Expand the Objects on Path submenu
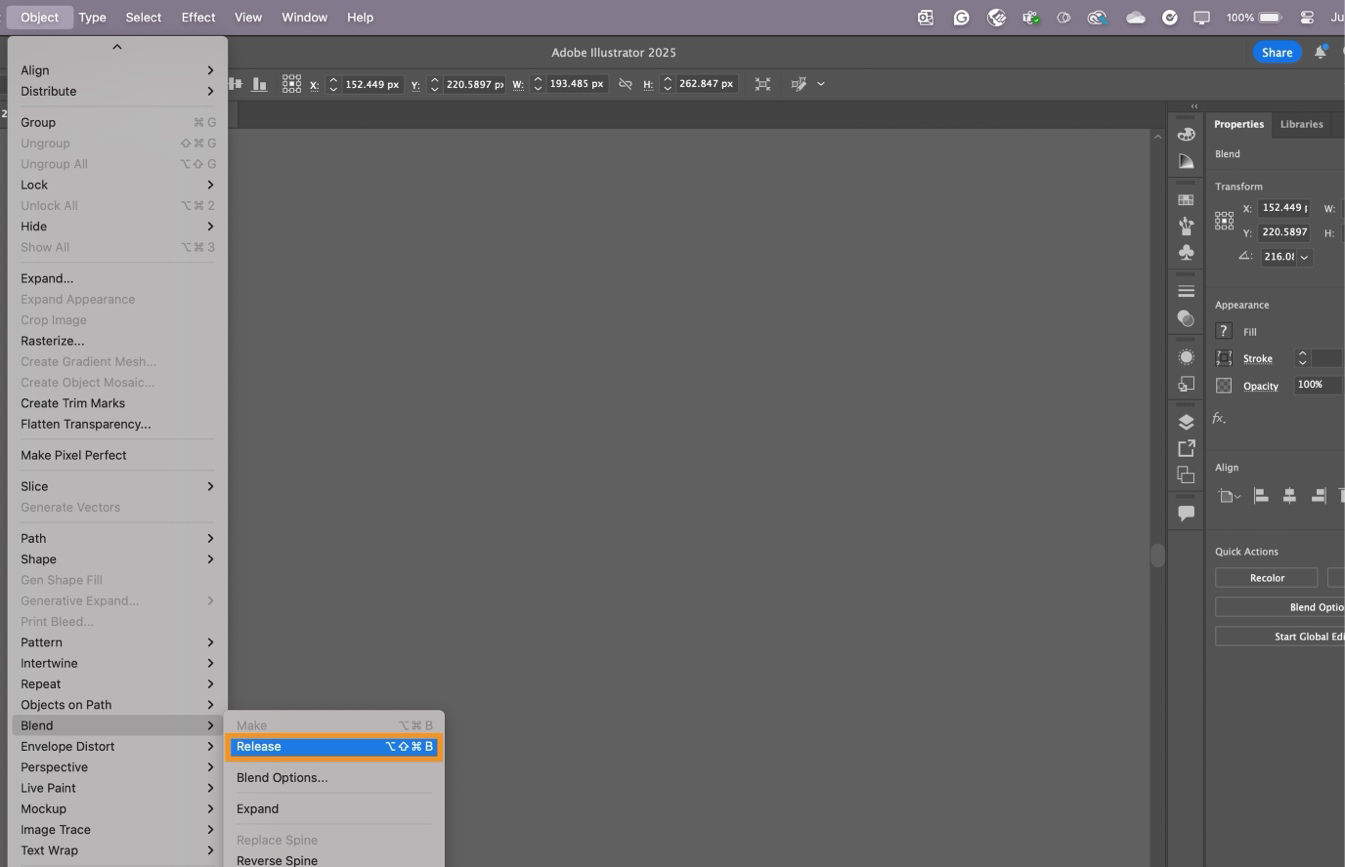The height and width of the screenshot is (867, 1345). click(66, 704)
